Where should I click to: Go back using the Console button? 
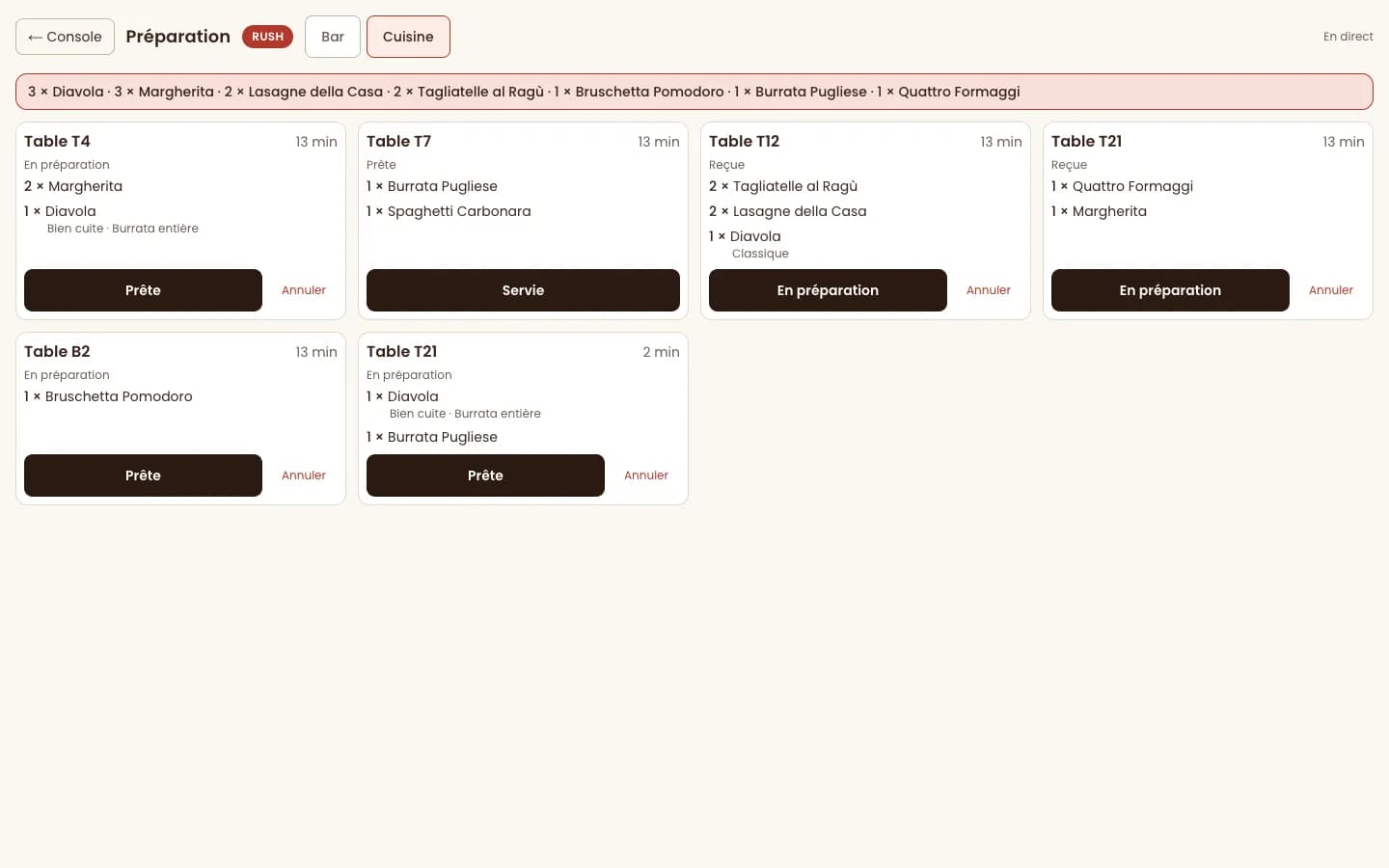(65, 37)
